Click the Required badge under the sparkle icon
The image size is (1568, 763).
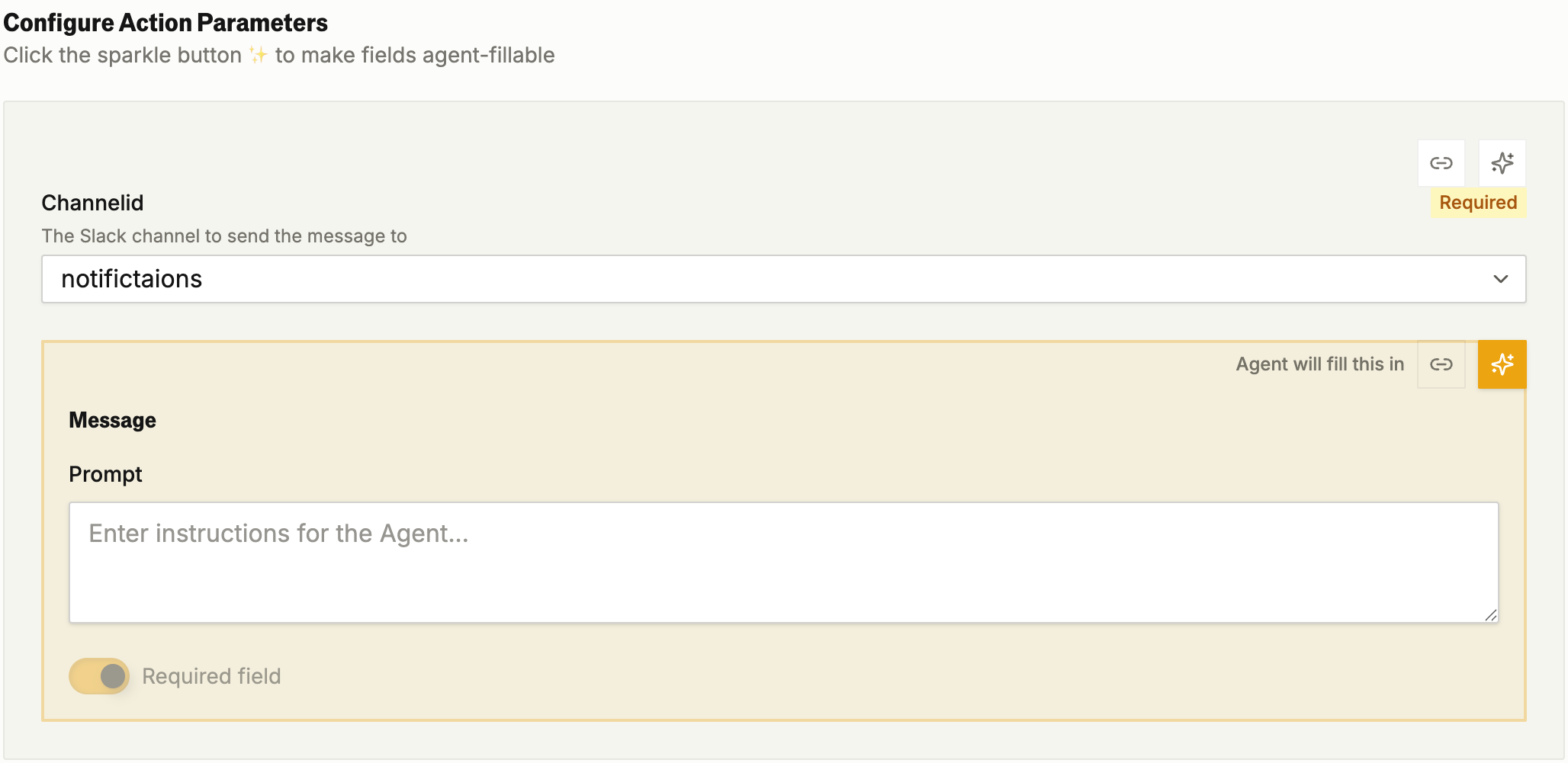point(1477,202)
